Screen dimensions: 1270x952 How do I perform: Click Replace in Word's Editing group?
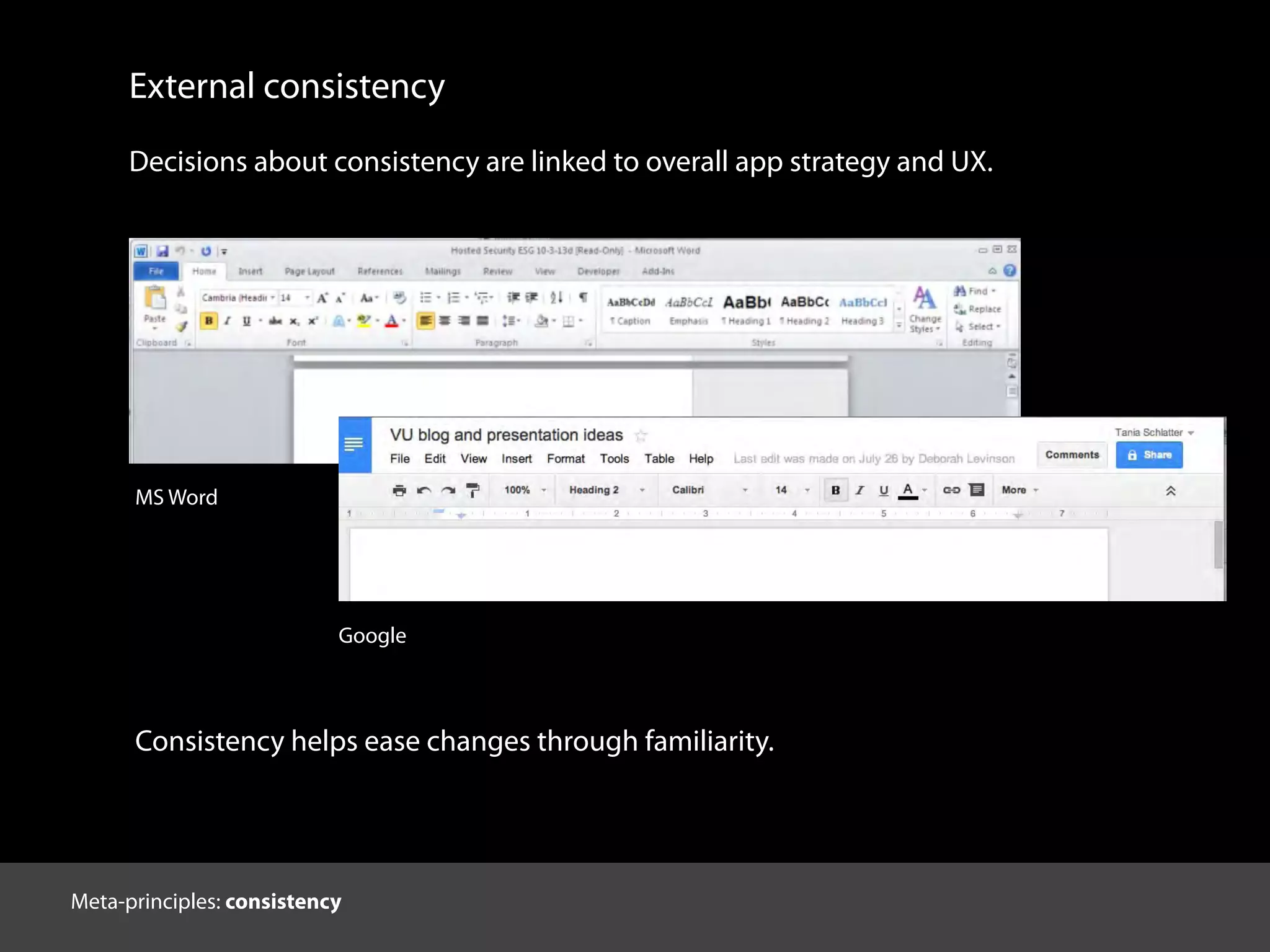[978, 309]
